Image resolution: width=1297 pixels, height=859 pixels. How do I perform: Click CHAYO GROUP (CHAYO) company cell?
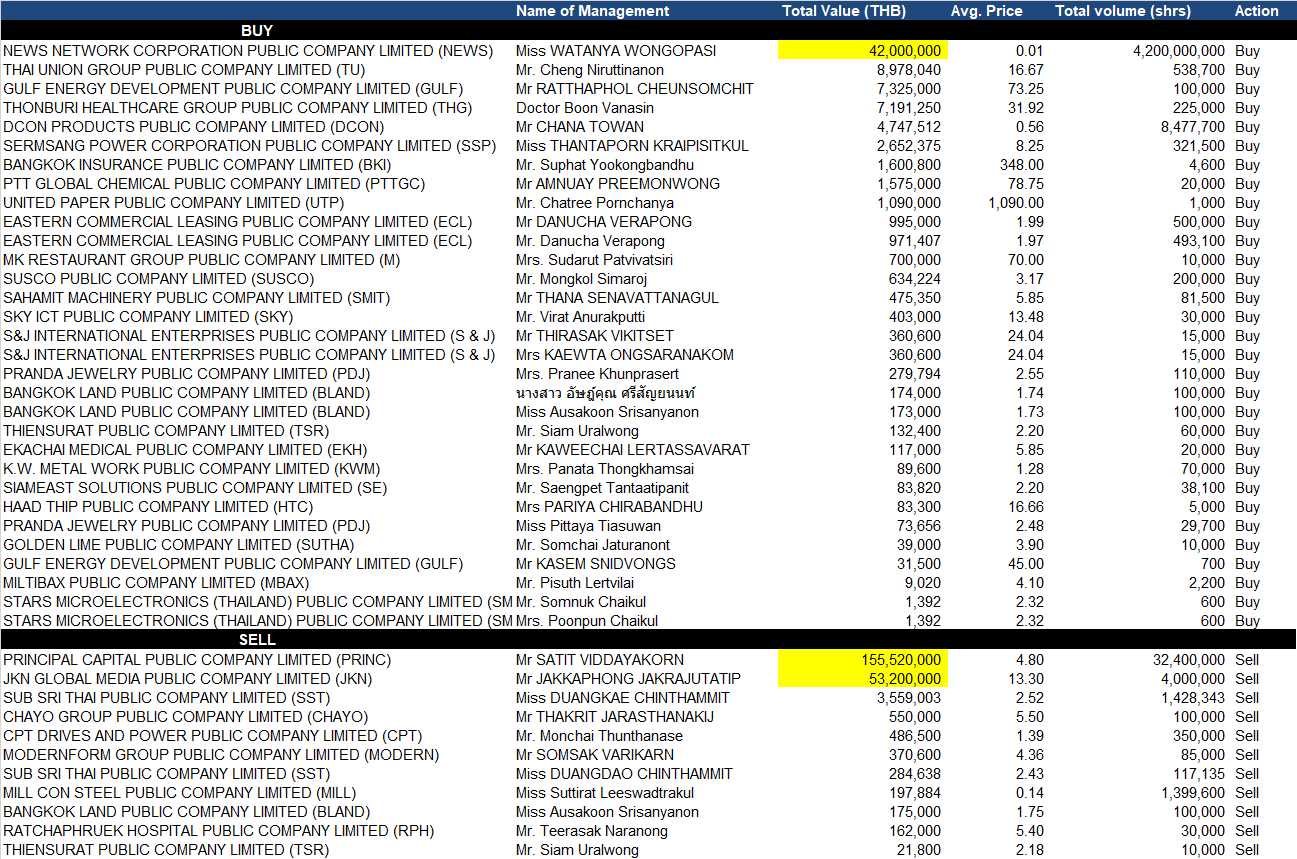click(x=186, y=717)
